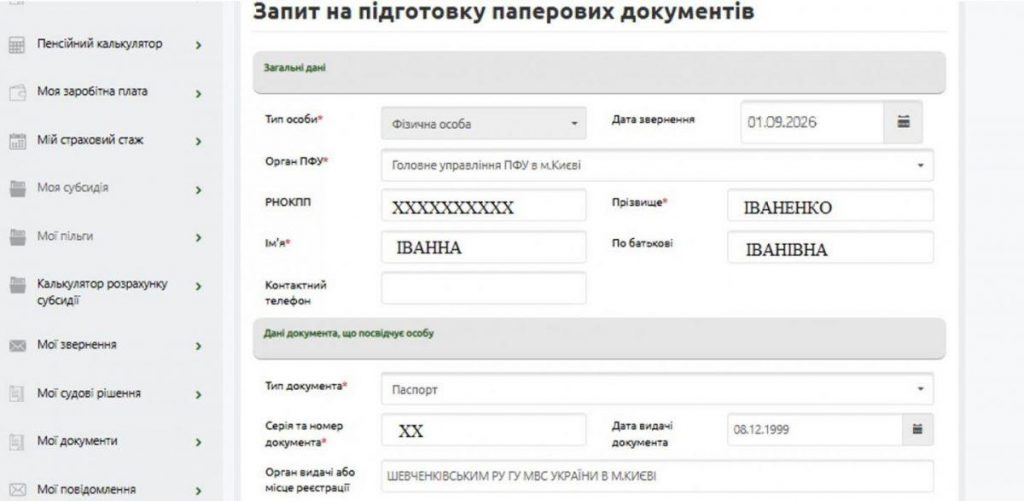
Task: Expand the Мої повідомлення chevron
Action: pos(198,491)
